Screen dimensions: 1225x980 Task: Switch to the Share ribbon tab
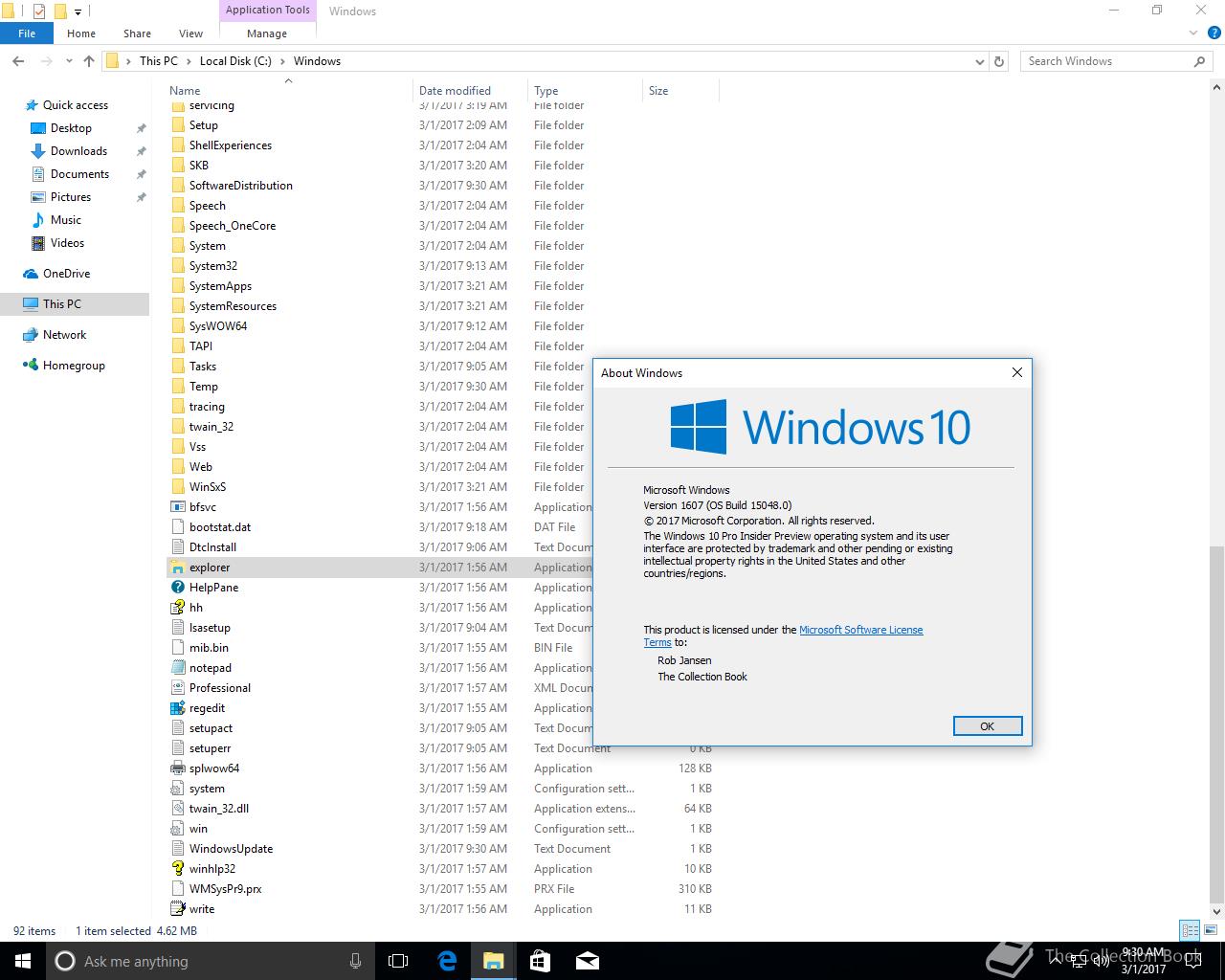pyautogui.click(x=137, y=33)
